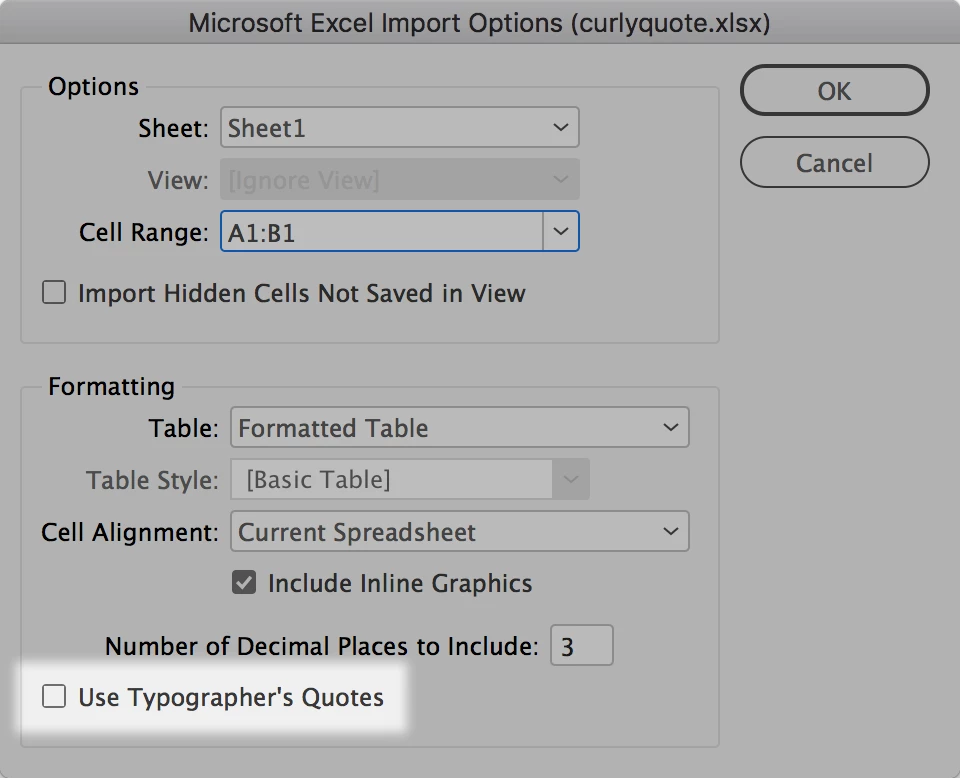Click the Formatting group heading
The width and height of the screenshot is (960, 778).
coord(111,386)
